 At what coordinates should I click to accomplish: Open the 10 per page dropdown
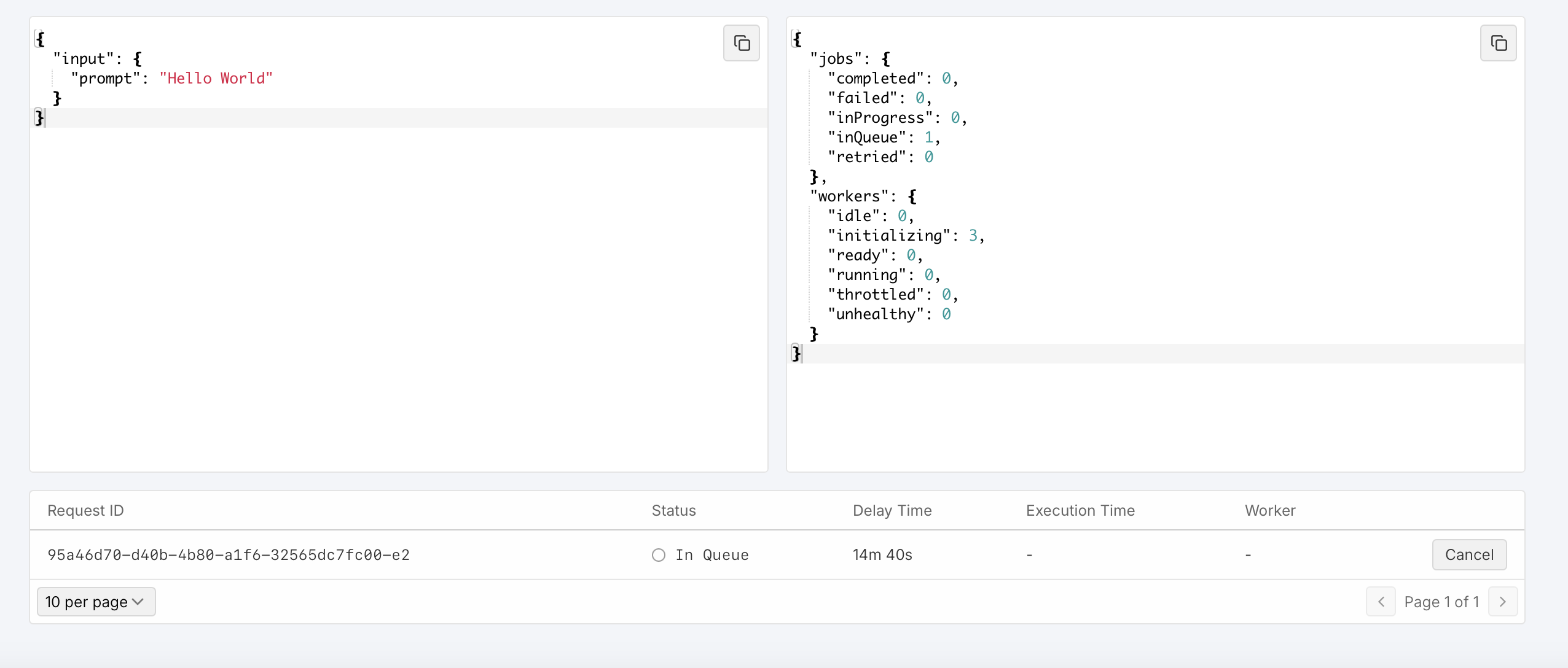96,602
